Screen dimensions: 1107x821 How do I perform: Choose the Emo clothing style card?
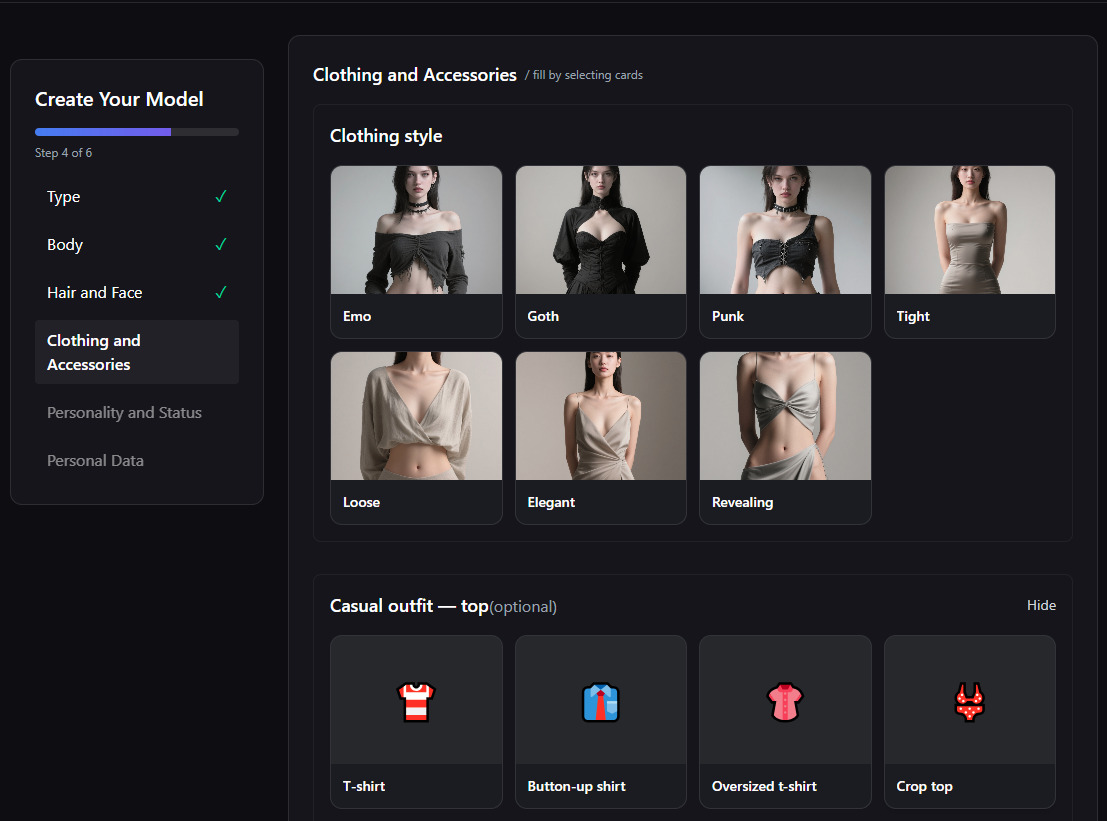[x=416, y=250]
